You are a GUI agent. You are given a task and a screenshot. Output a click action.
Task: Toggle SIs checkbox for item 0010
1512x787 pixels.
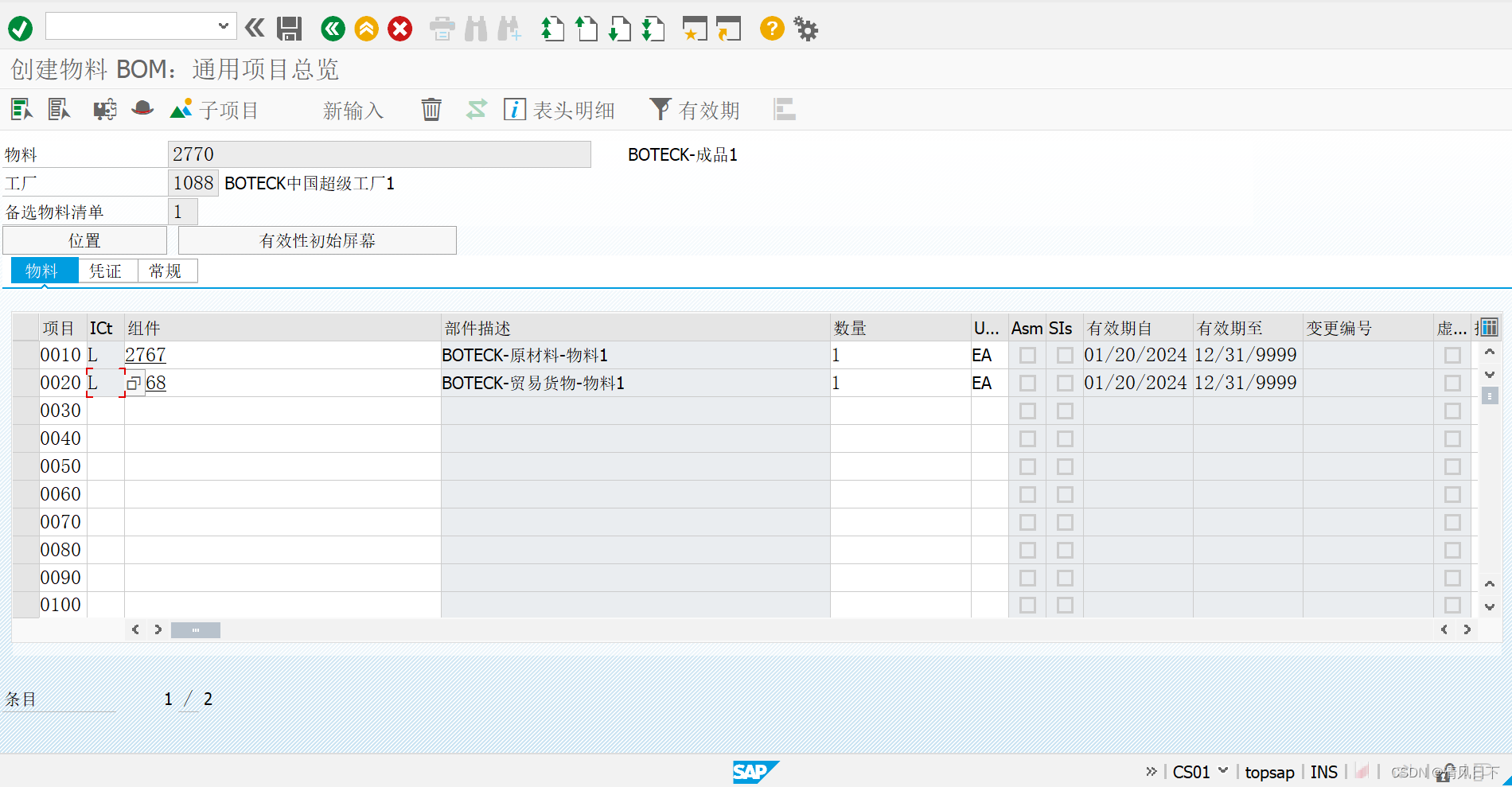(1065, 355)
